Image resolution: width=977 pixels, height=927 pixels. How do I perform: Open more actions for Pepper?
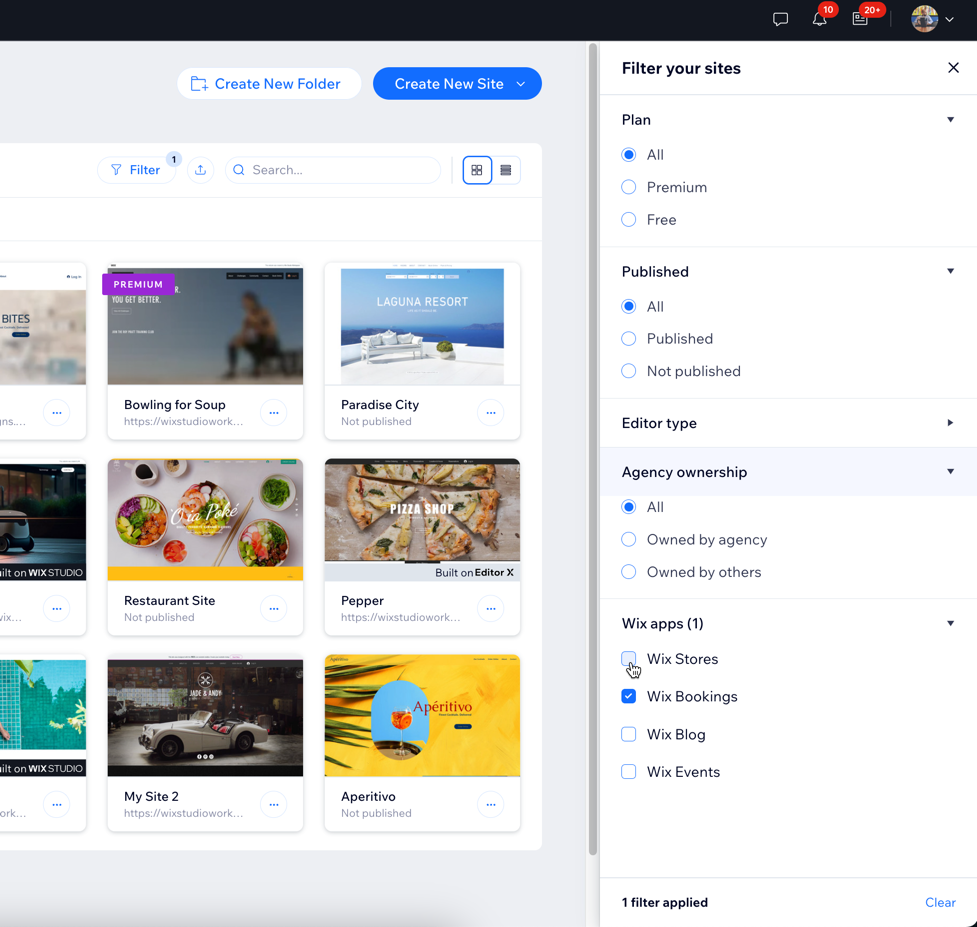pos(491,609)
